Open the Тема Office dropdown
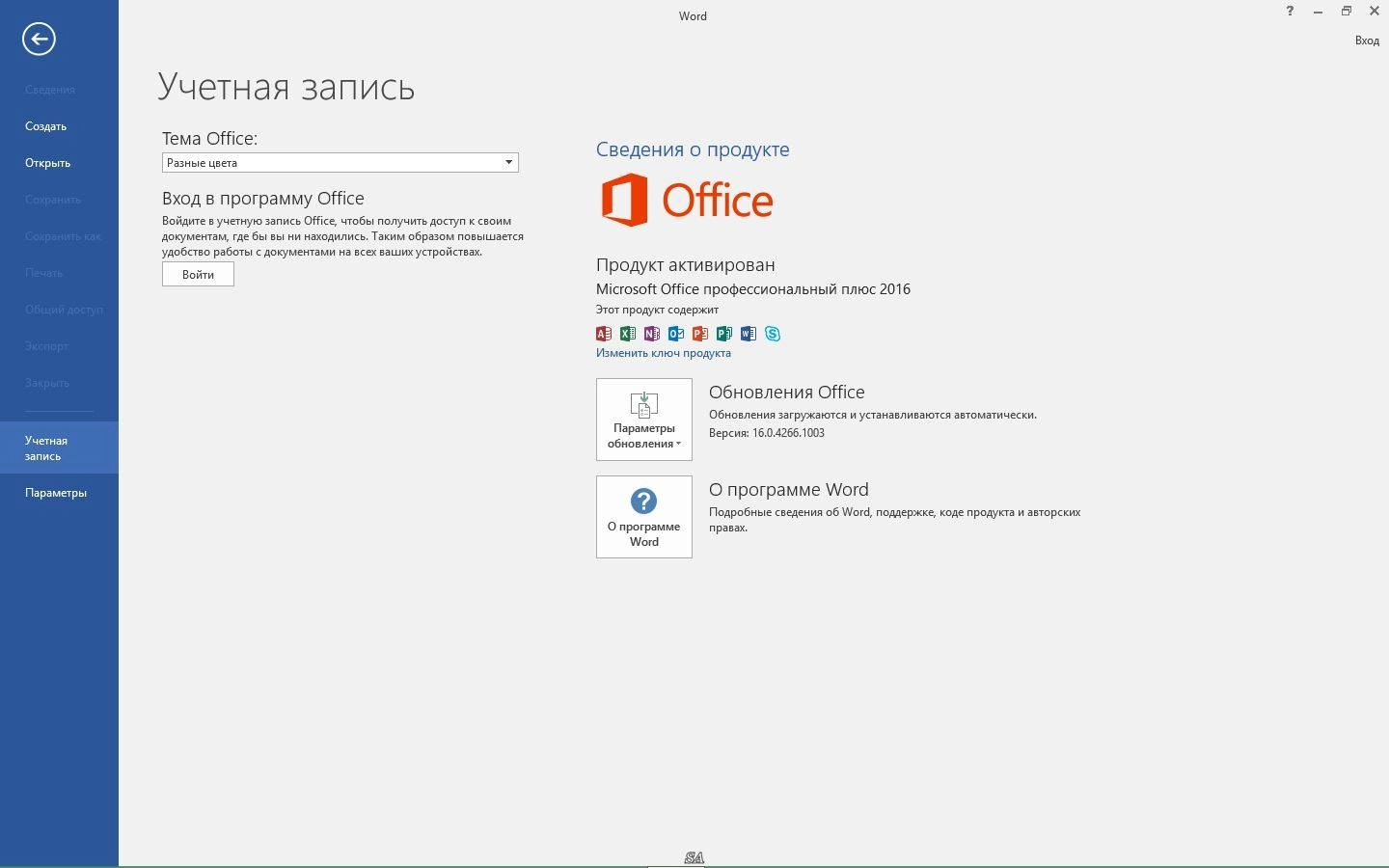Image resolution: width=1389 pixels, height=868 pixels. click(340, 162)
